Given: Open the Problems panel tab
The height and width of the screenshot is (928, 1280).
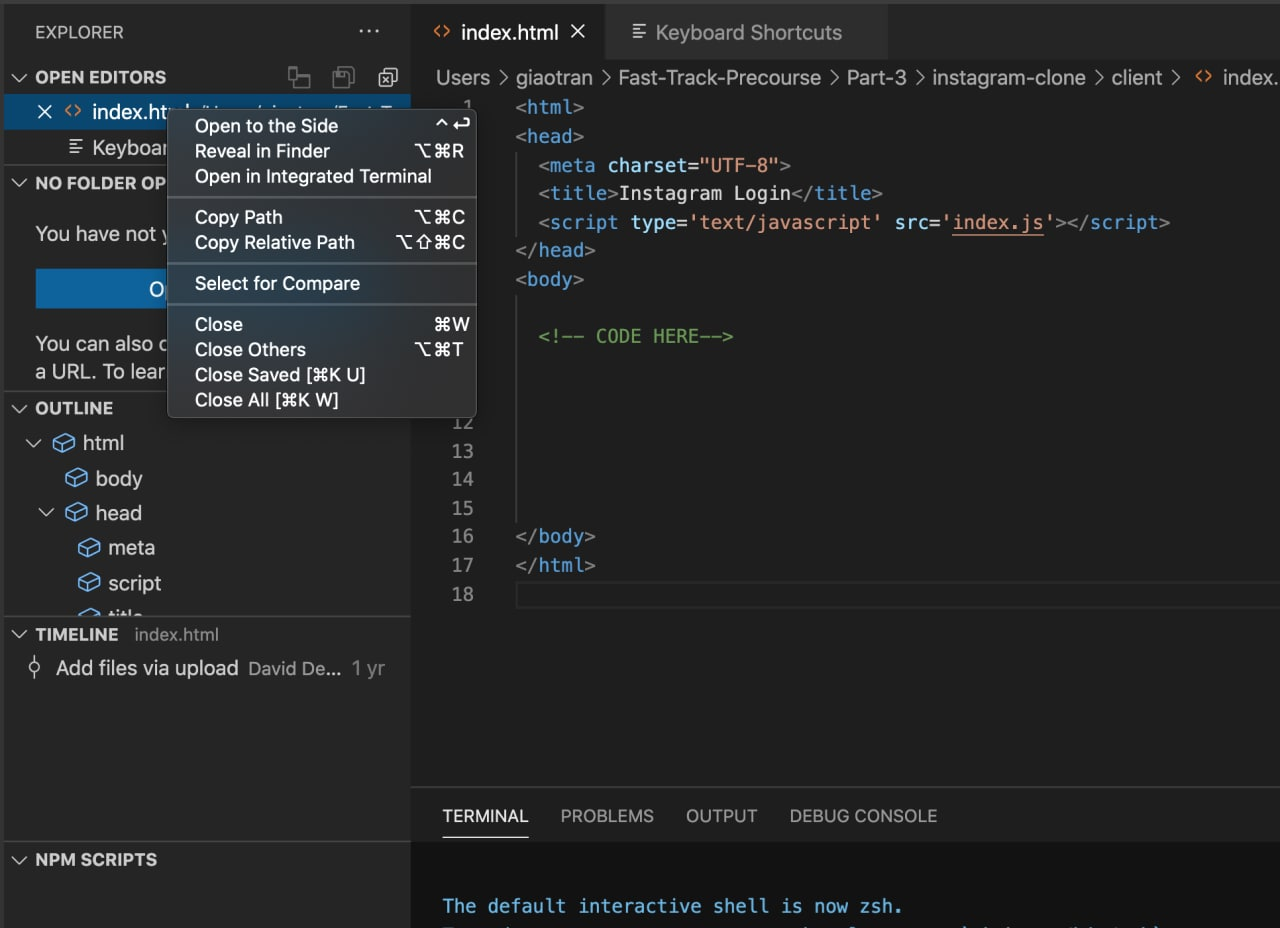Looking at the screenshot, I should click(x=606, y=816).
